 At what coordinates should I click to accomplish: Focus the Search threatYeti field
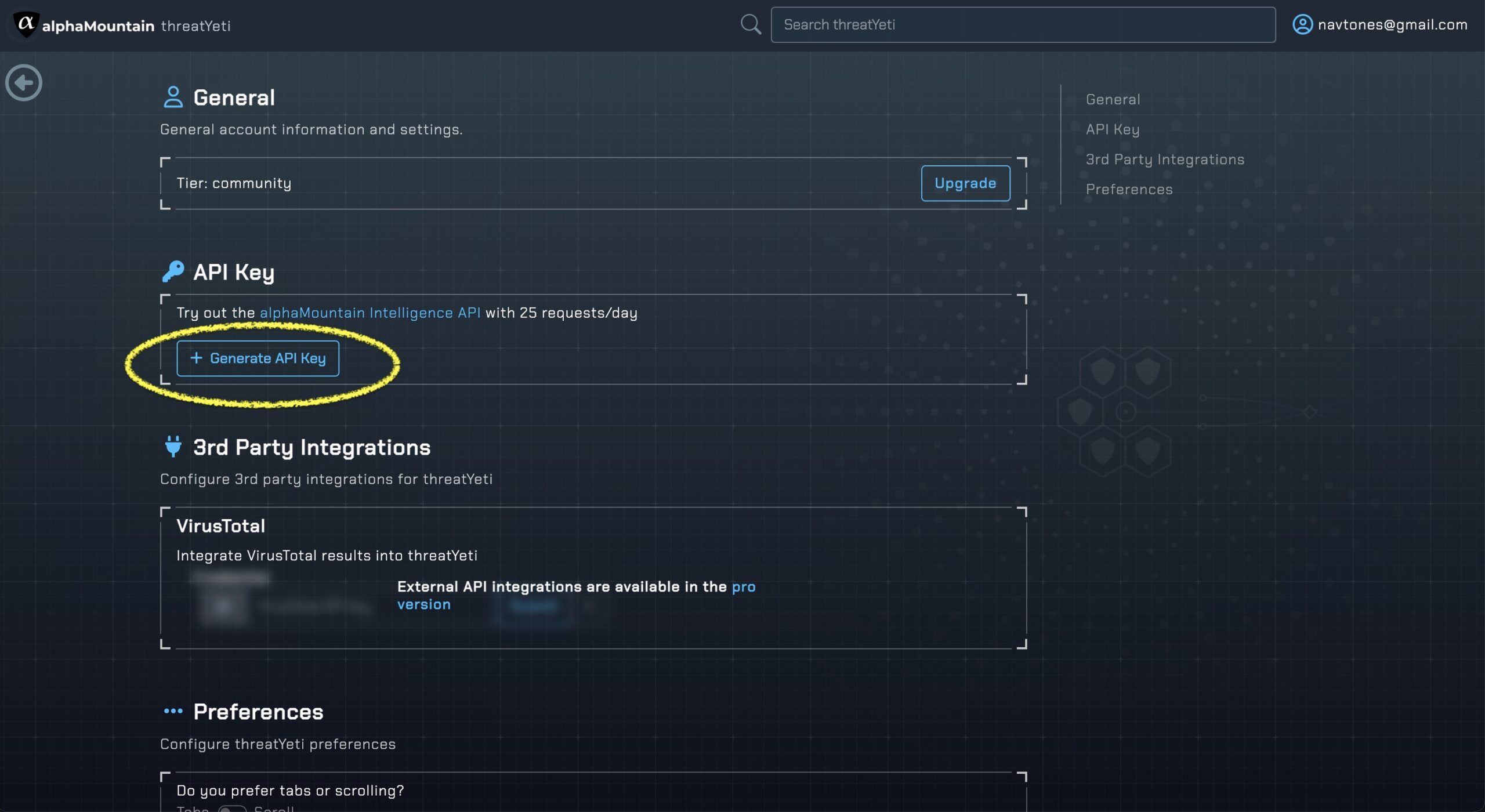[1023, 25]
